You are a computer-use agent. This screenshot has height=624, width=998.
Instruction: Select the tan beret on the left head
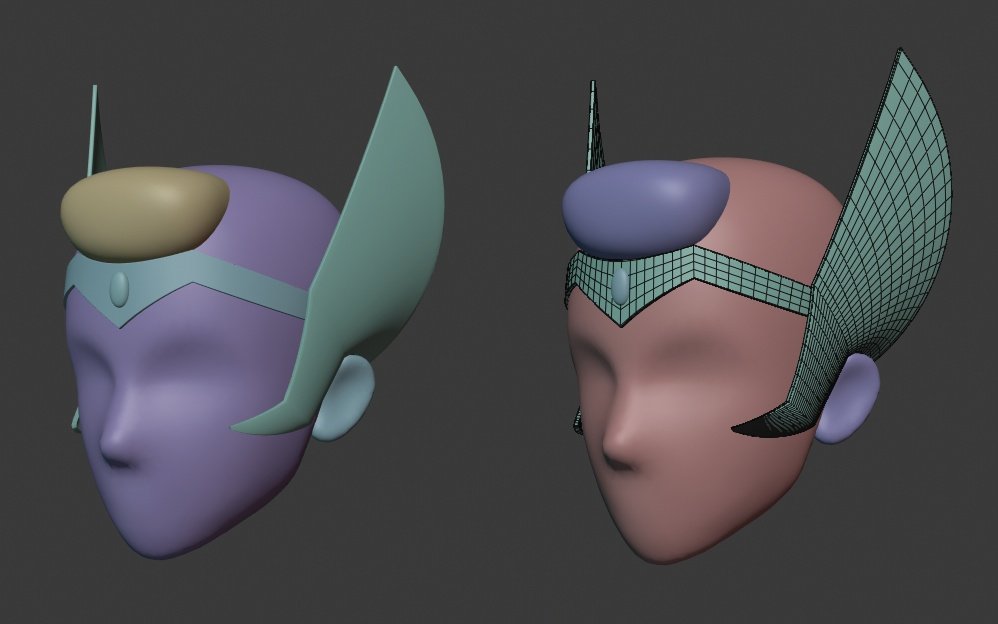140,210
